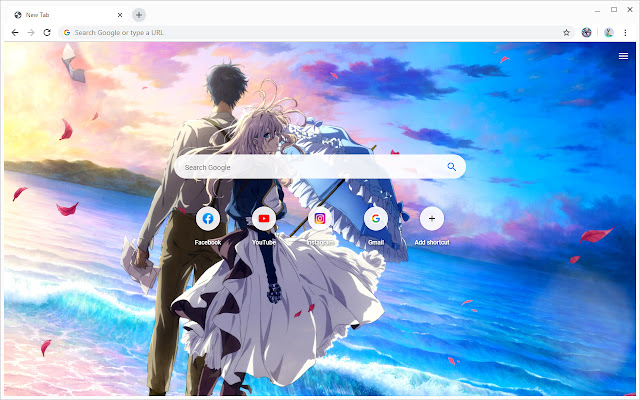Open the Instagram shortcut
Viewport: 640px width, 400px height.
[320, 219]
